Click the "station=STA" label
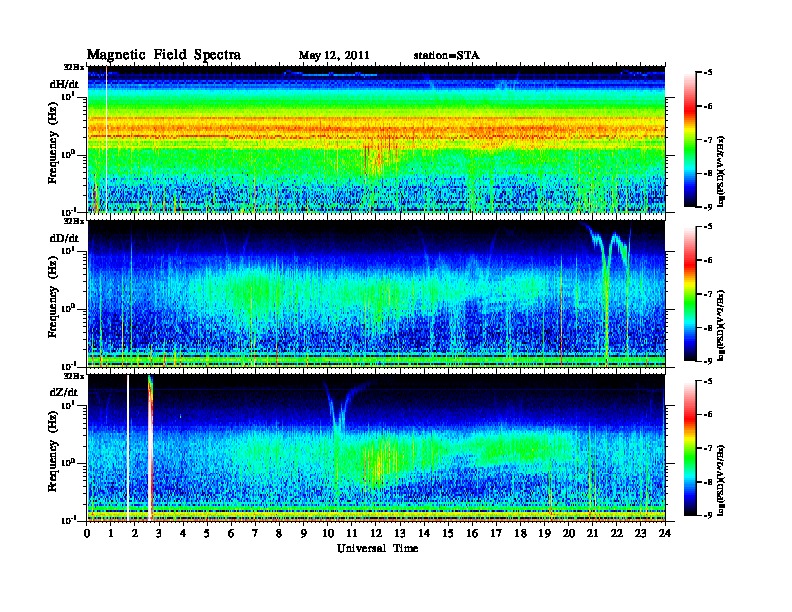 point(447,56)
